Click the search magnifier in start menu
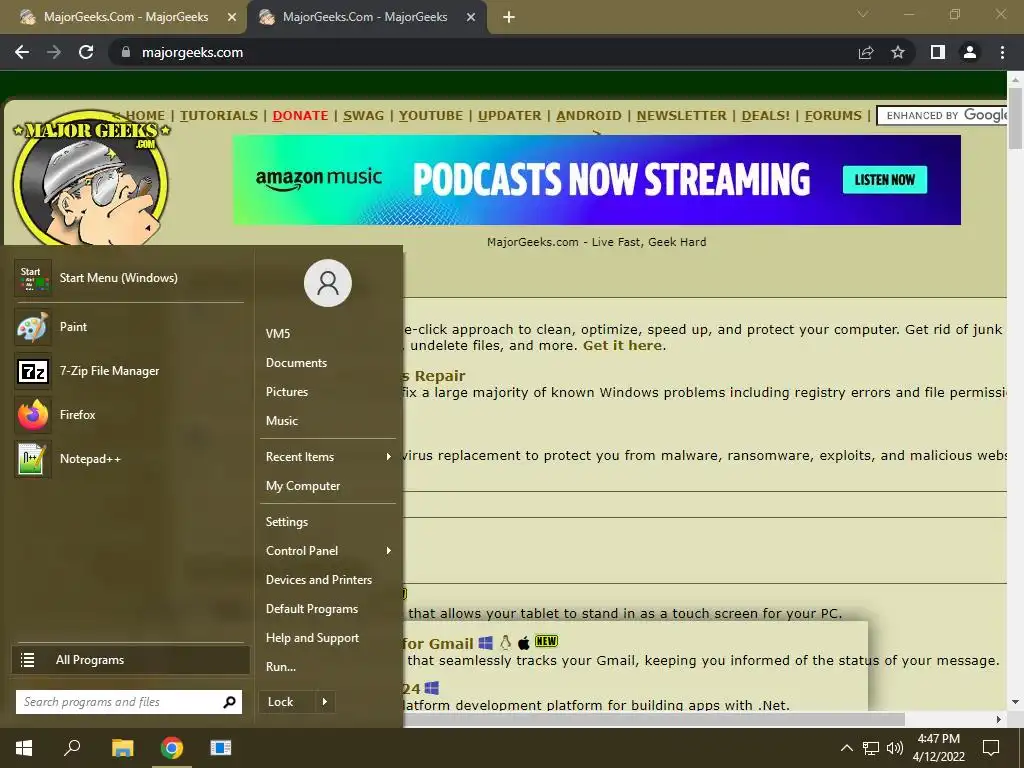The image size is (1024, 768). pos(229,702)
